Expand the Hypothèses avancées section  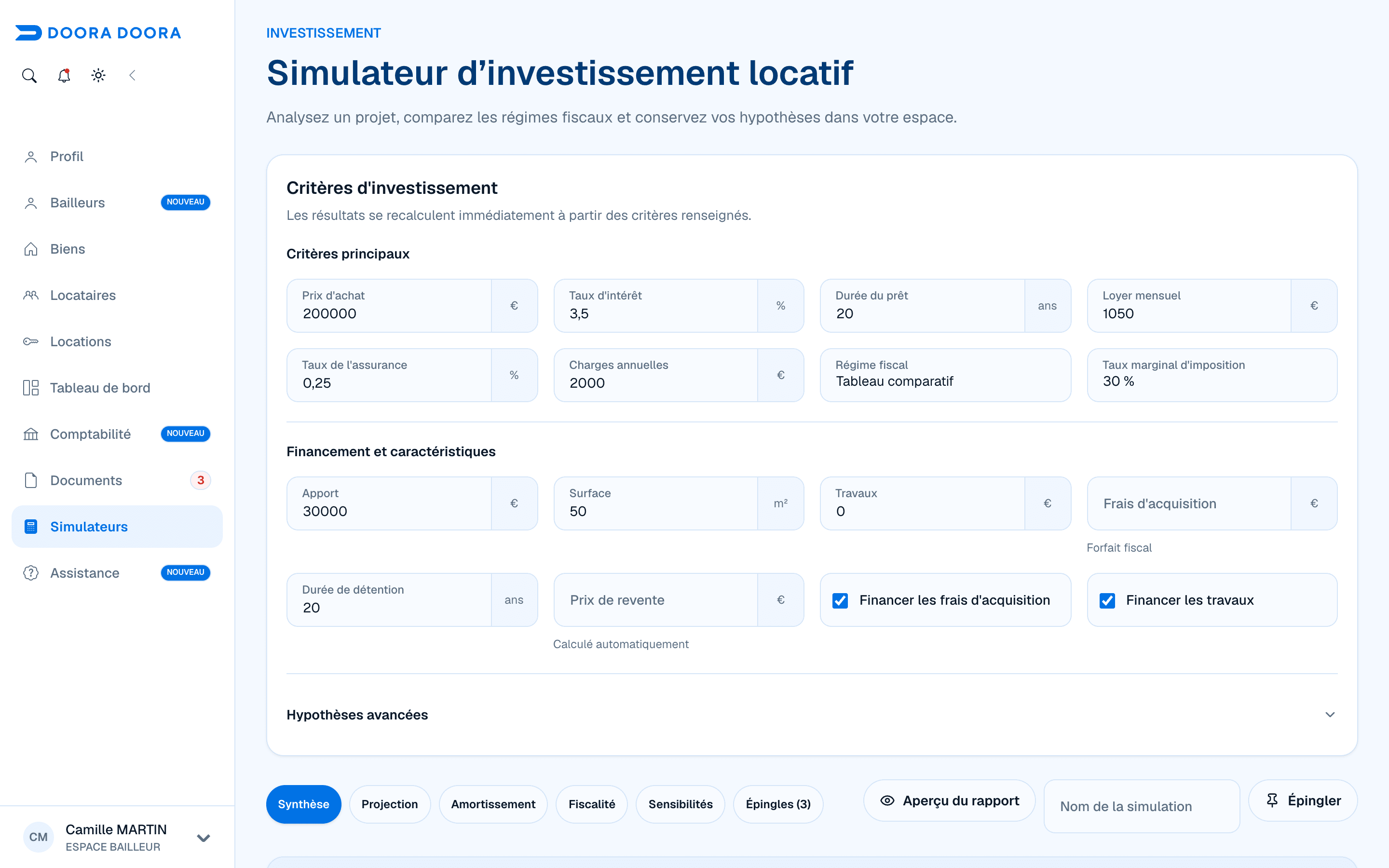(812, 715)
